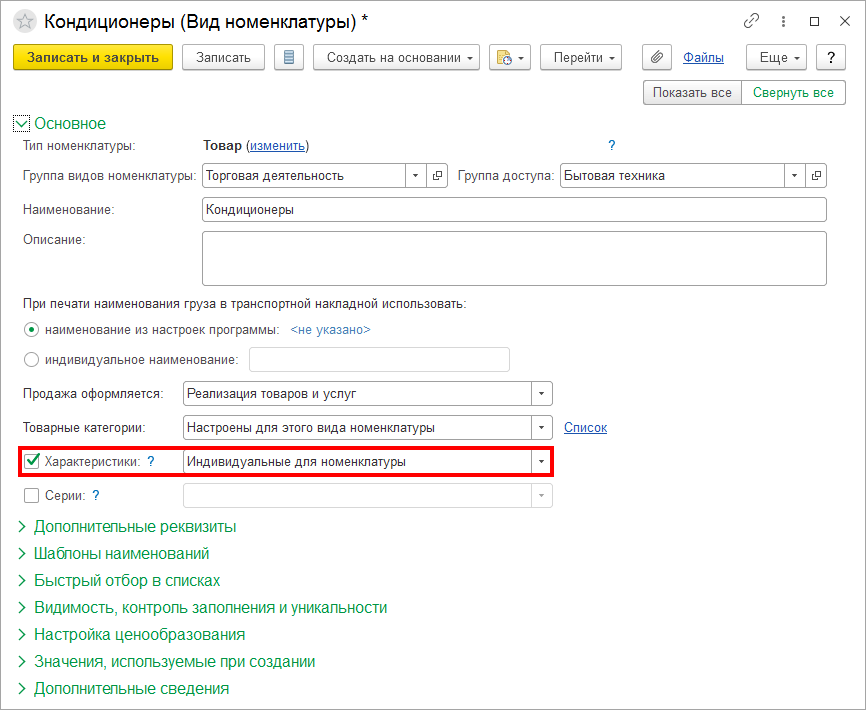Open the print forms settings icon dropdown
This screenshot has height=710, width=866.
click(x=510, y=57)
